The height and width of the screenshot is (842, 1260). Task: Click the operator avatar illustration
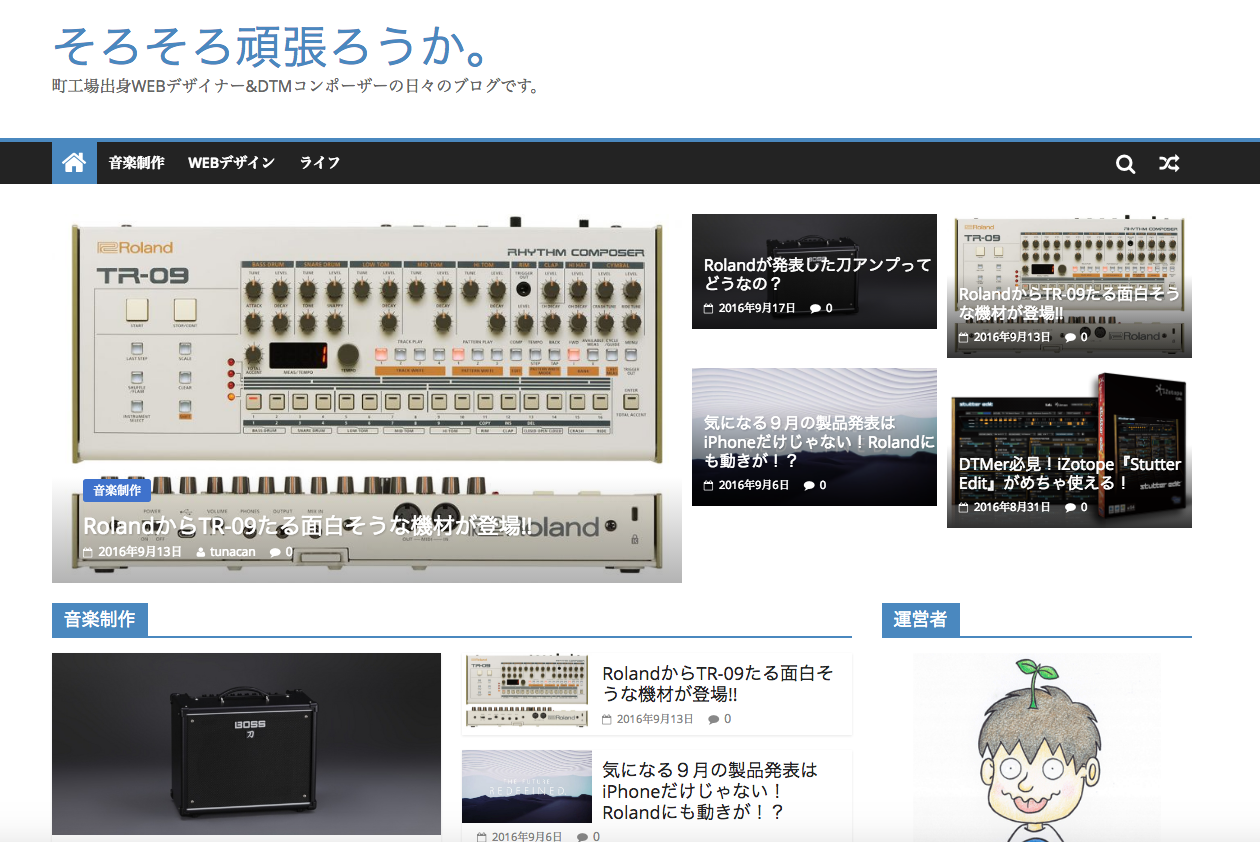click(x=1037, y=748)
